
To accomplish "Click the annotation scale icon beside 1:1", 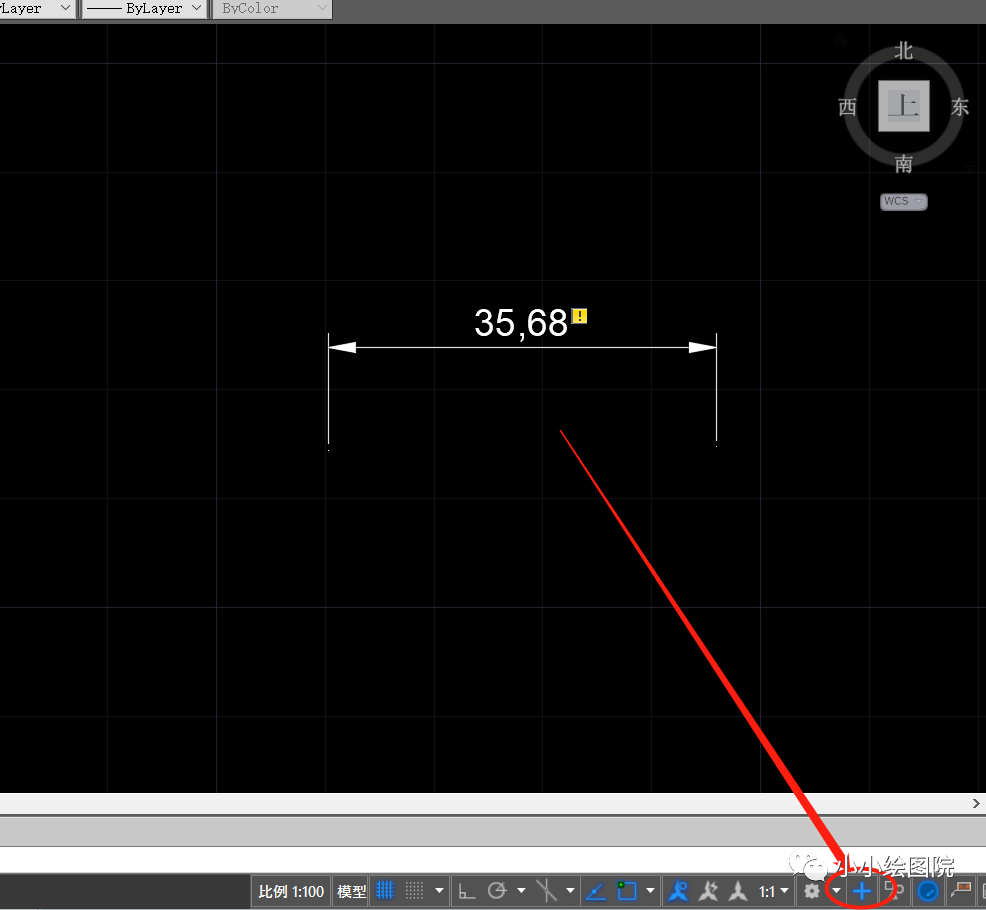I will pyautogui.click(x=738, y=891).
